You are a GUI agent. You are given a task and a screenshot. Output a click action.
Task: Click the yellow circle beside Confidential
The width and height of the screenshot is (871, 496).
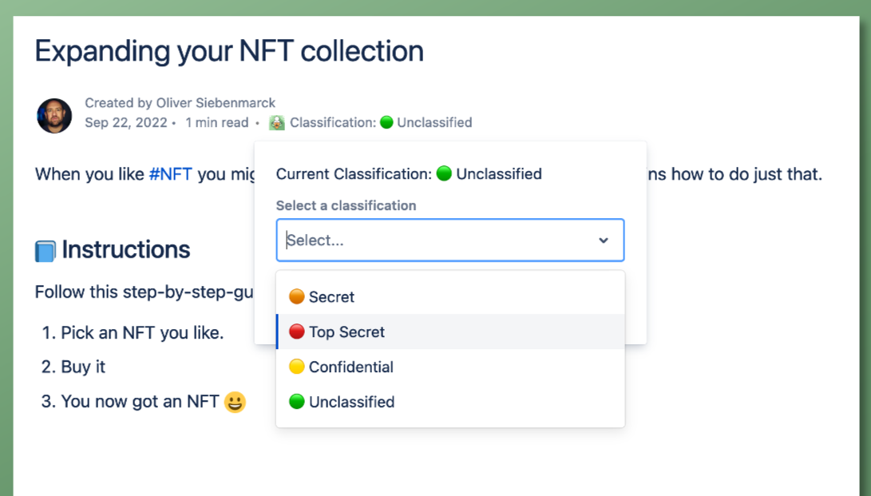[296, 367]
